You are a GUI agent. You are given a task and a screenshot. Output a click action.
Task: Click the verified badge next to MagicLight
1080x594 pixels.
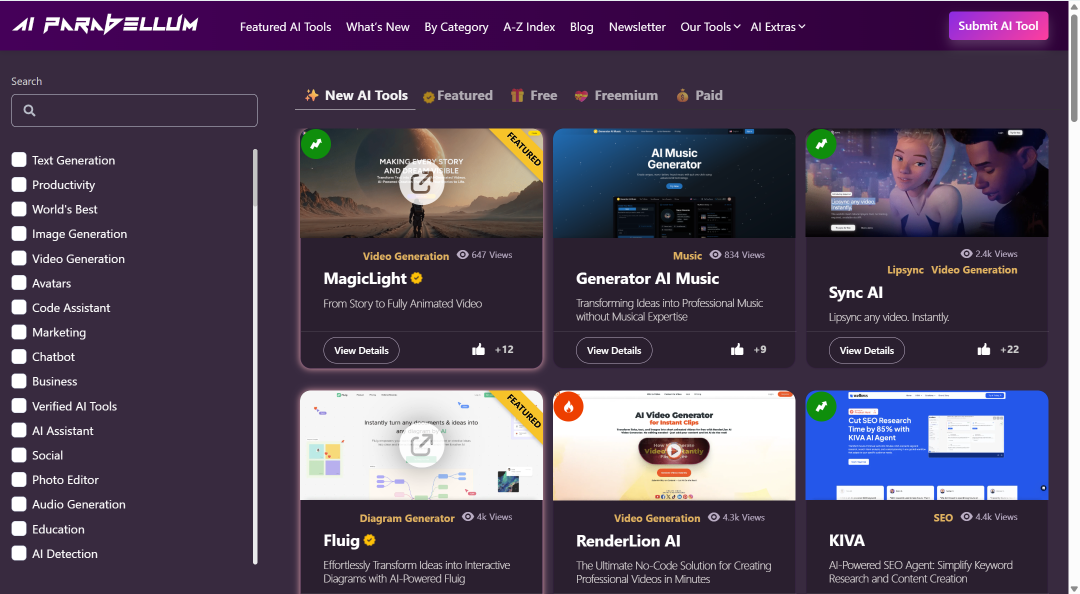pos(417,278)
